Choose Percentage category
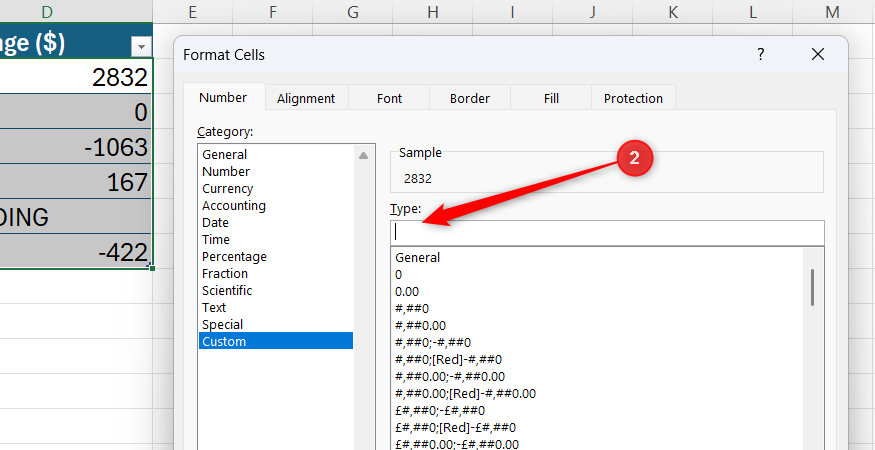 tap(276, 257)
